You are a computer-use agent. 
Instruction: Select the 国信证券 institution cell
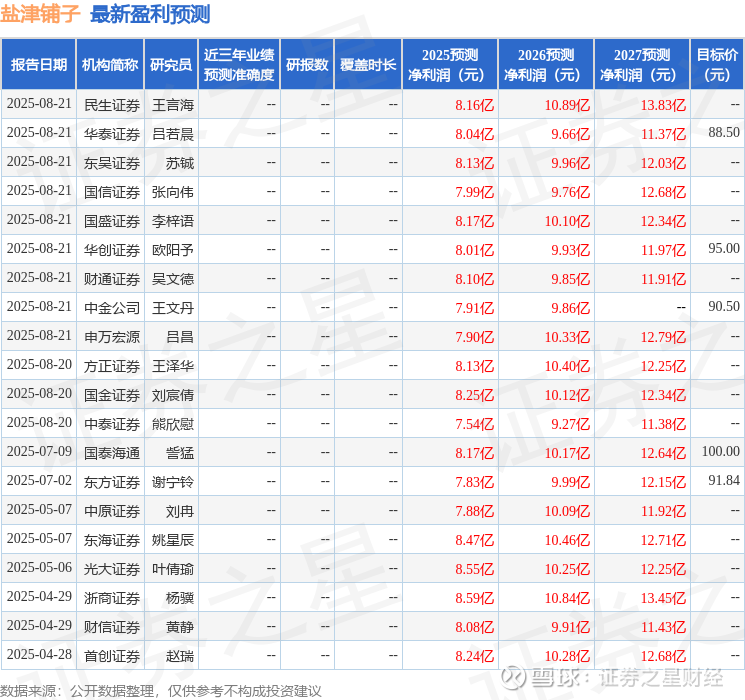tap(112, 192)
